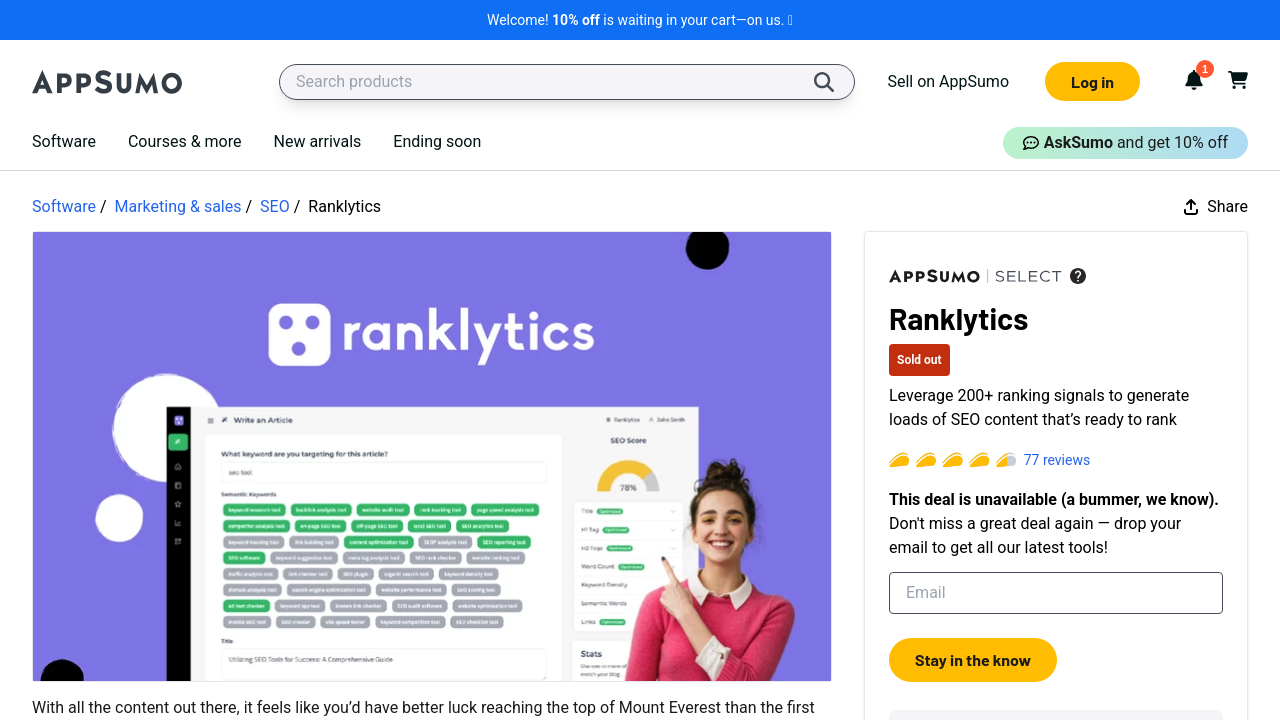The width and height of the screenshot is (1280, 720).
Task: Open the 77 reviews link
Action: [1056, 460]
